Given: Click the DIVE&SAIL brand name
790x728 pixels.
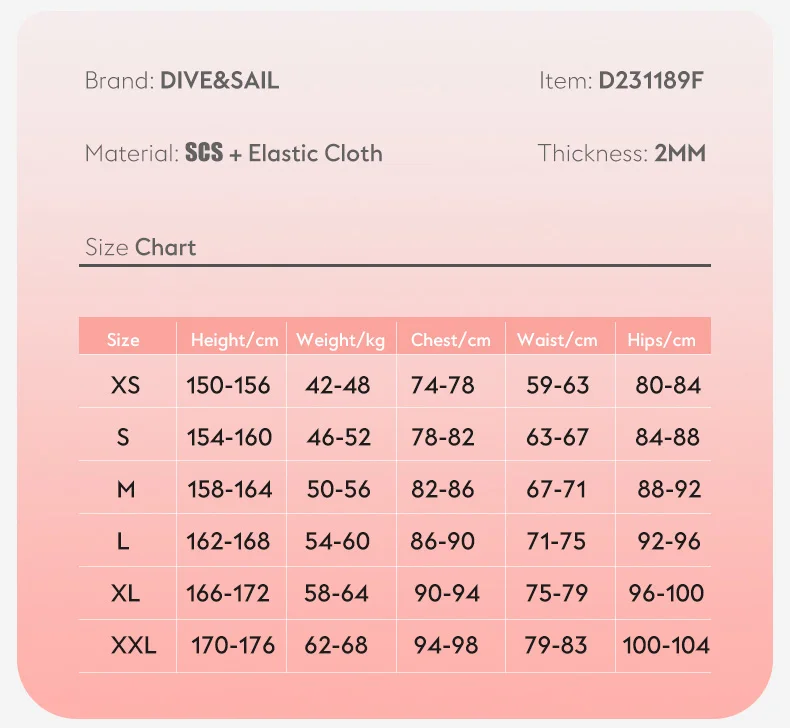Looking at the screenshot, I should [x=219, y=81].
